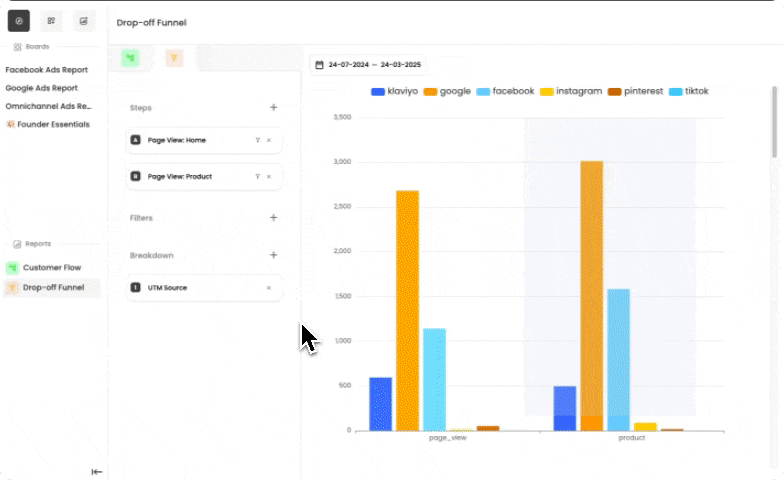Toggle the instagram legend series
The image size is (784, 480).
coord(571,92)
